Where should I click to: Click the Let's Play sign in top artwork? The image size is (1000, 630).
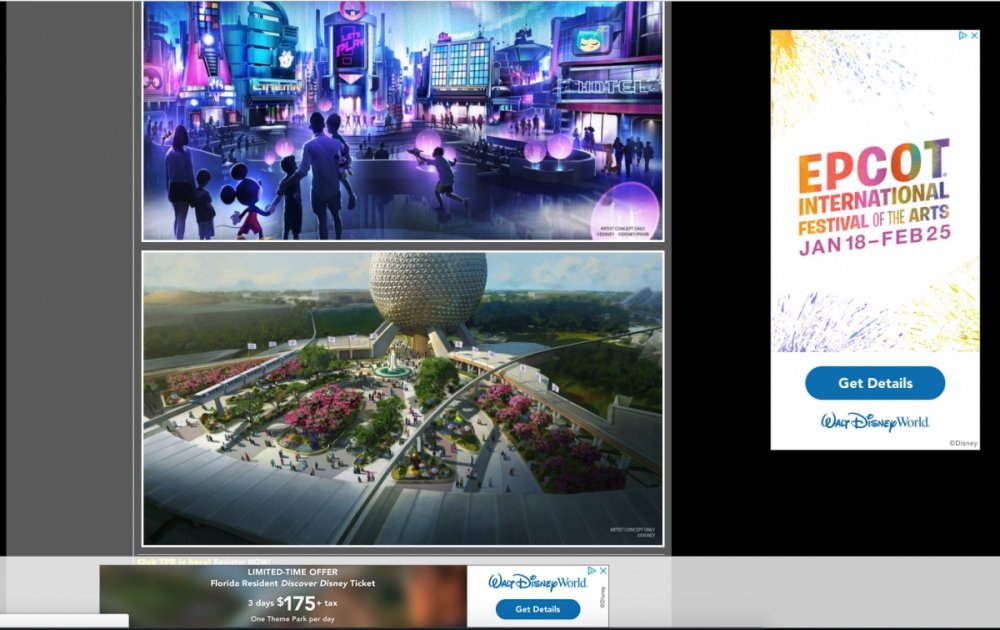349,46
